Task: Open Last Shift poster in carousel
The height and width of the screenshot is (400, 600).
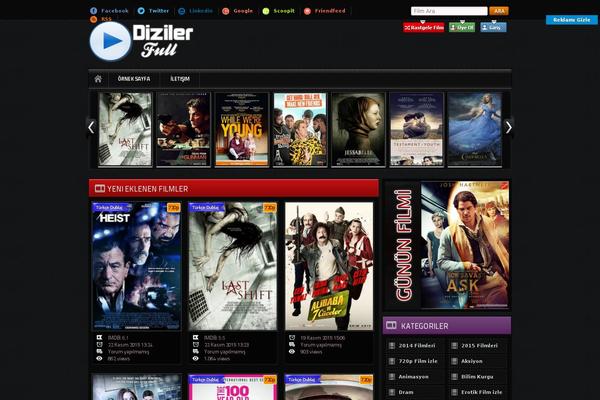Action: [125, 129]
